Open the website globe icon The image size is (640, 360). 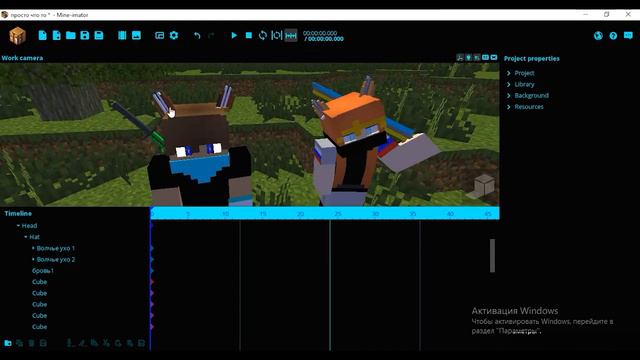[598, 36]
